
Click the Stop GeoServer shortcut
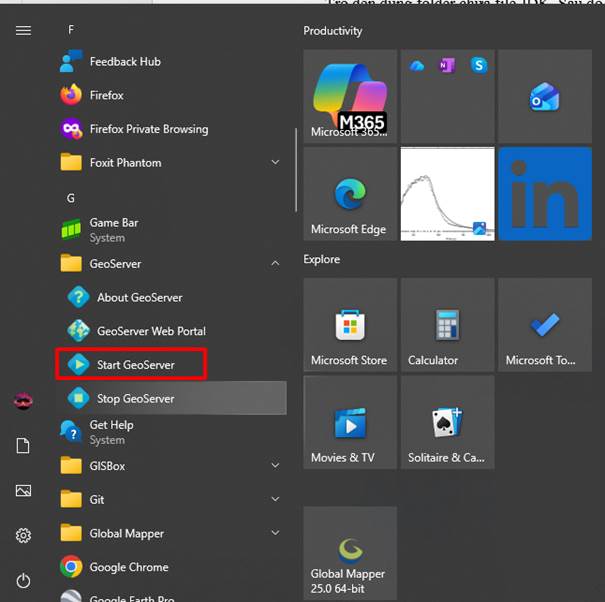pos(134,398)
